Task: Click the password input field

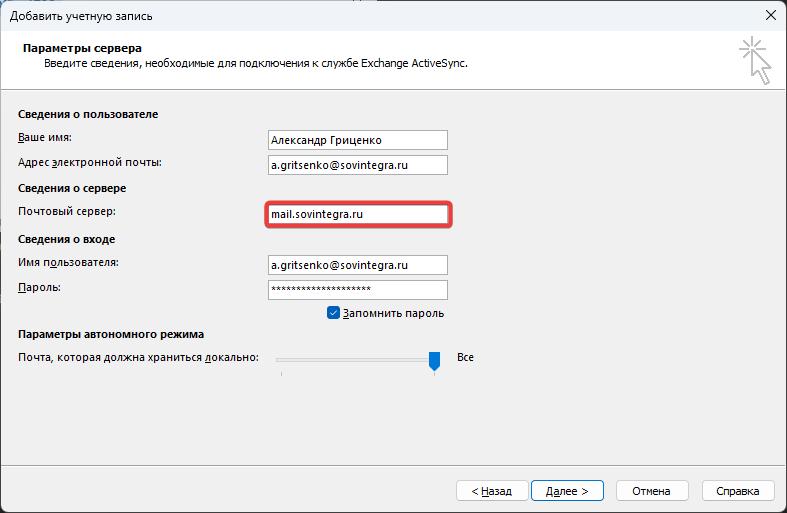Action: tap(358, 290)
